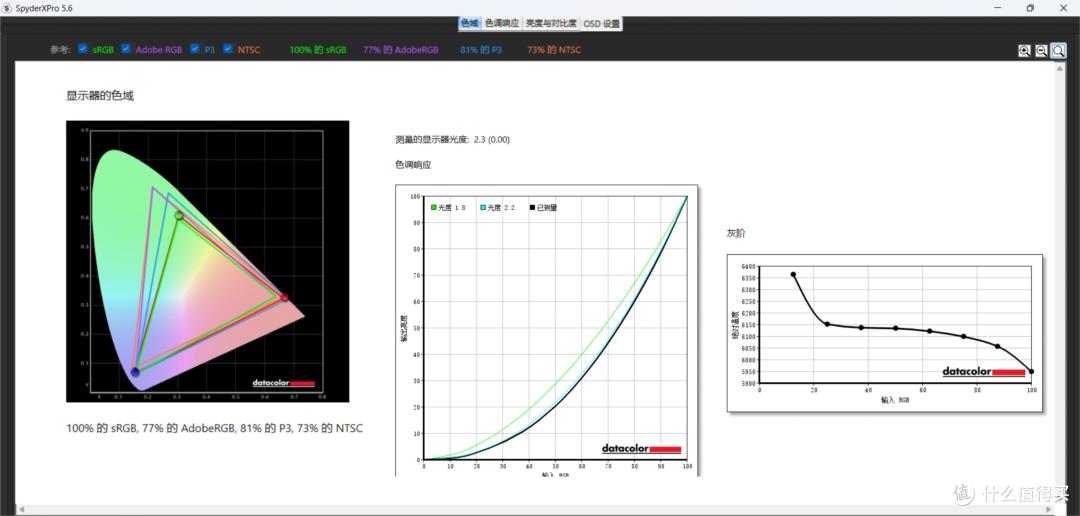
Task: Click the color gamut chromaticity diagram
Action: pyautogui.click(x=207, y=261)
